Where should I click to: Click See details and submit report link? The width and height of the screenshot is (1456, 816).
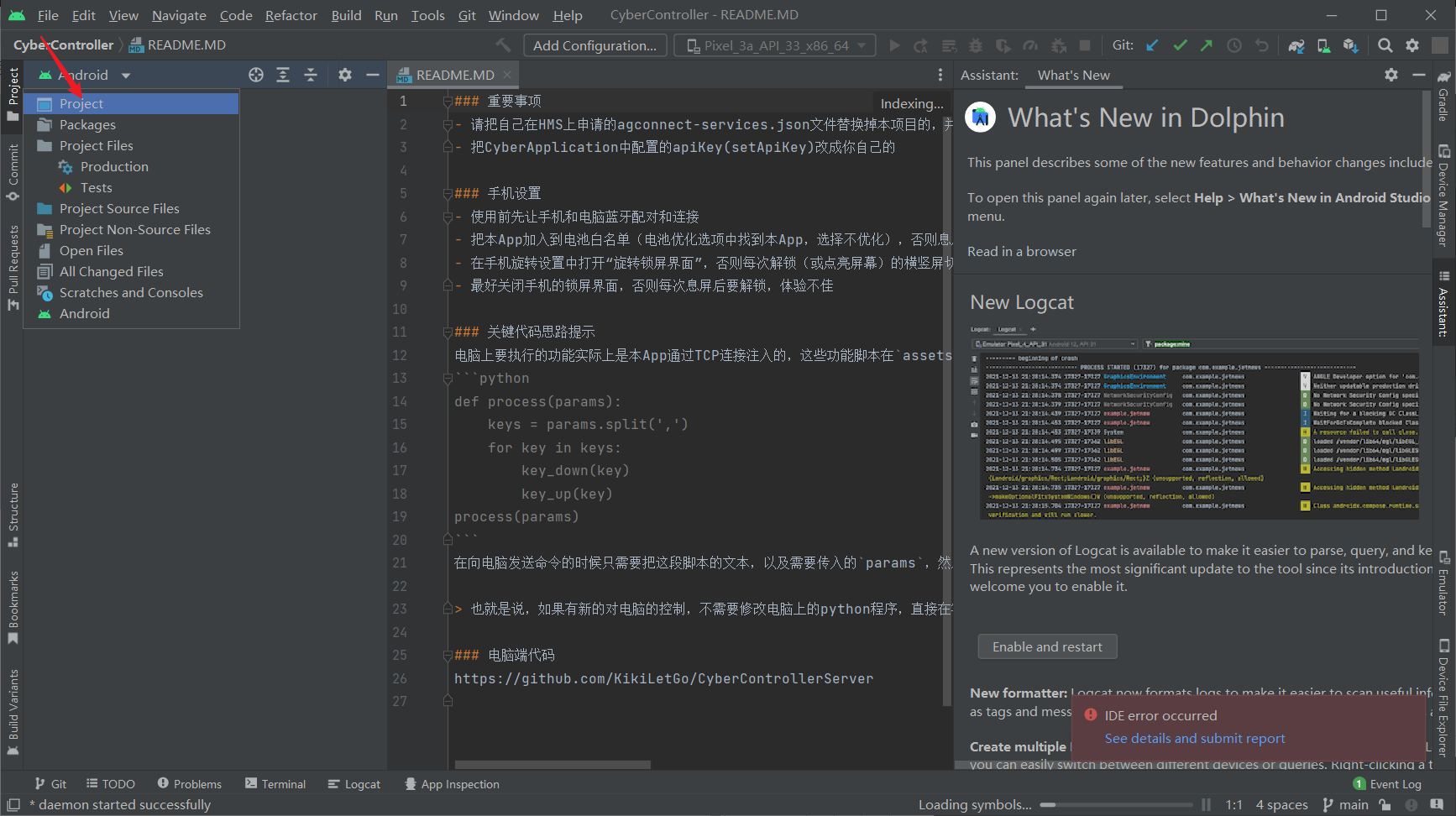pos(1195,739)
